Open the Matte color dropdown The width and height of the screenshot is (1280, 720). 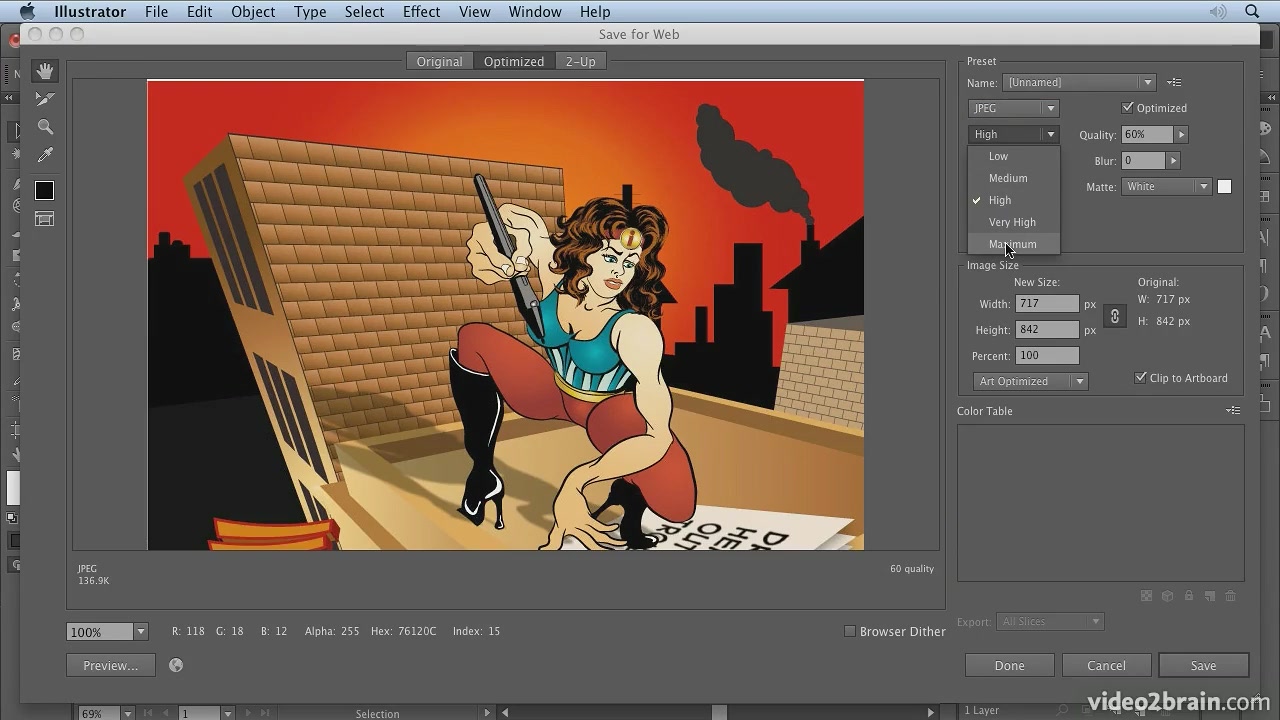pos(1167,186)
